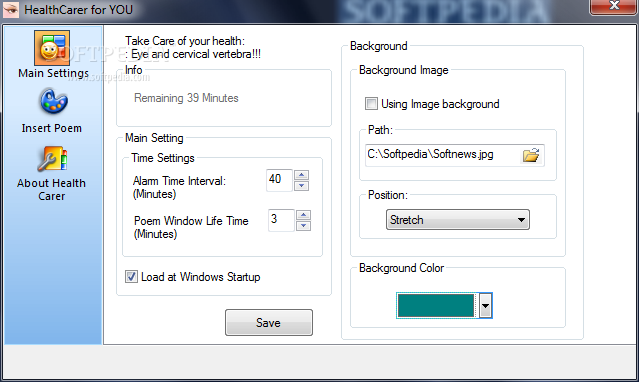Save the settings with the Save button

click(269, 322)
